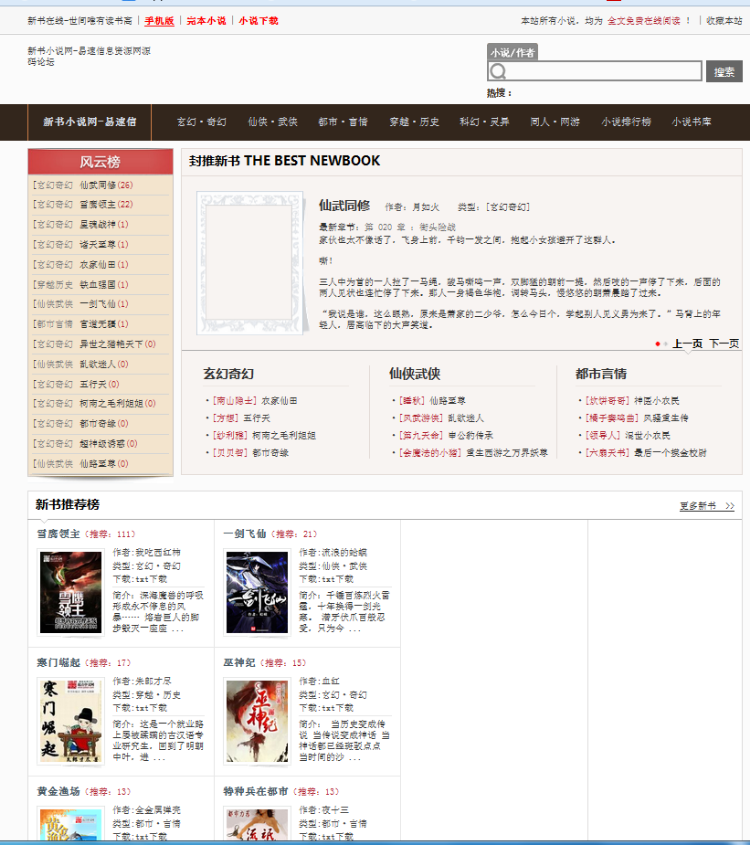Open 黄金渔场 title link
The width and height of the screenshot is (750, 845).
(x=58, y=792)
